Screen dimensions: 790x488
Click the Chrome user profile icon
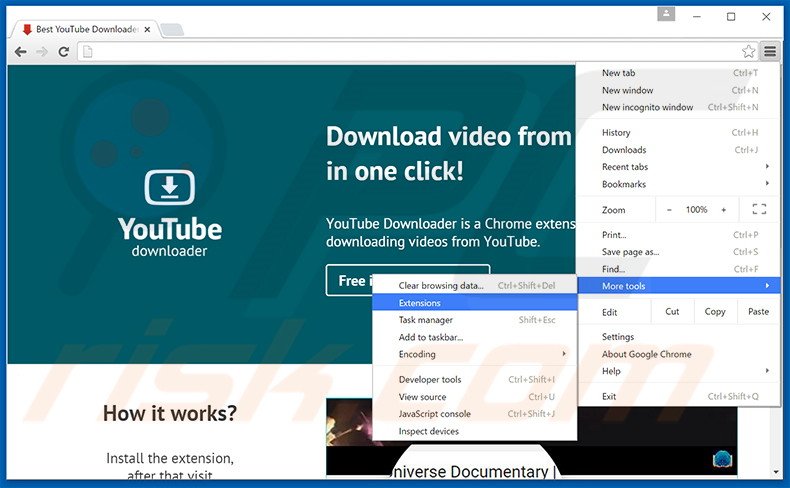tap(666, 14)
